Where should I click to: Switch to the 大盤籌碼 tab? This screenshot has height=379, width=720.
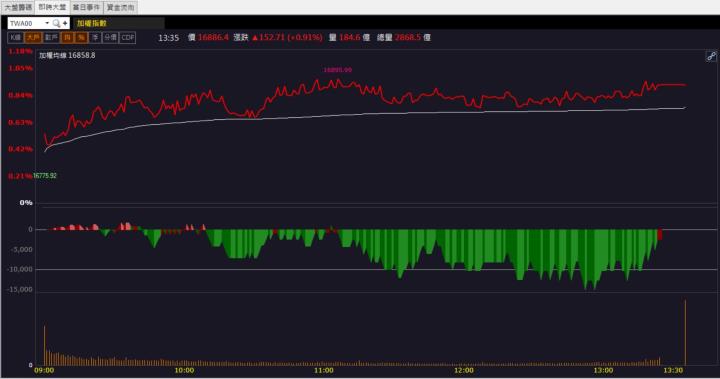[x=18, y=7]
